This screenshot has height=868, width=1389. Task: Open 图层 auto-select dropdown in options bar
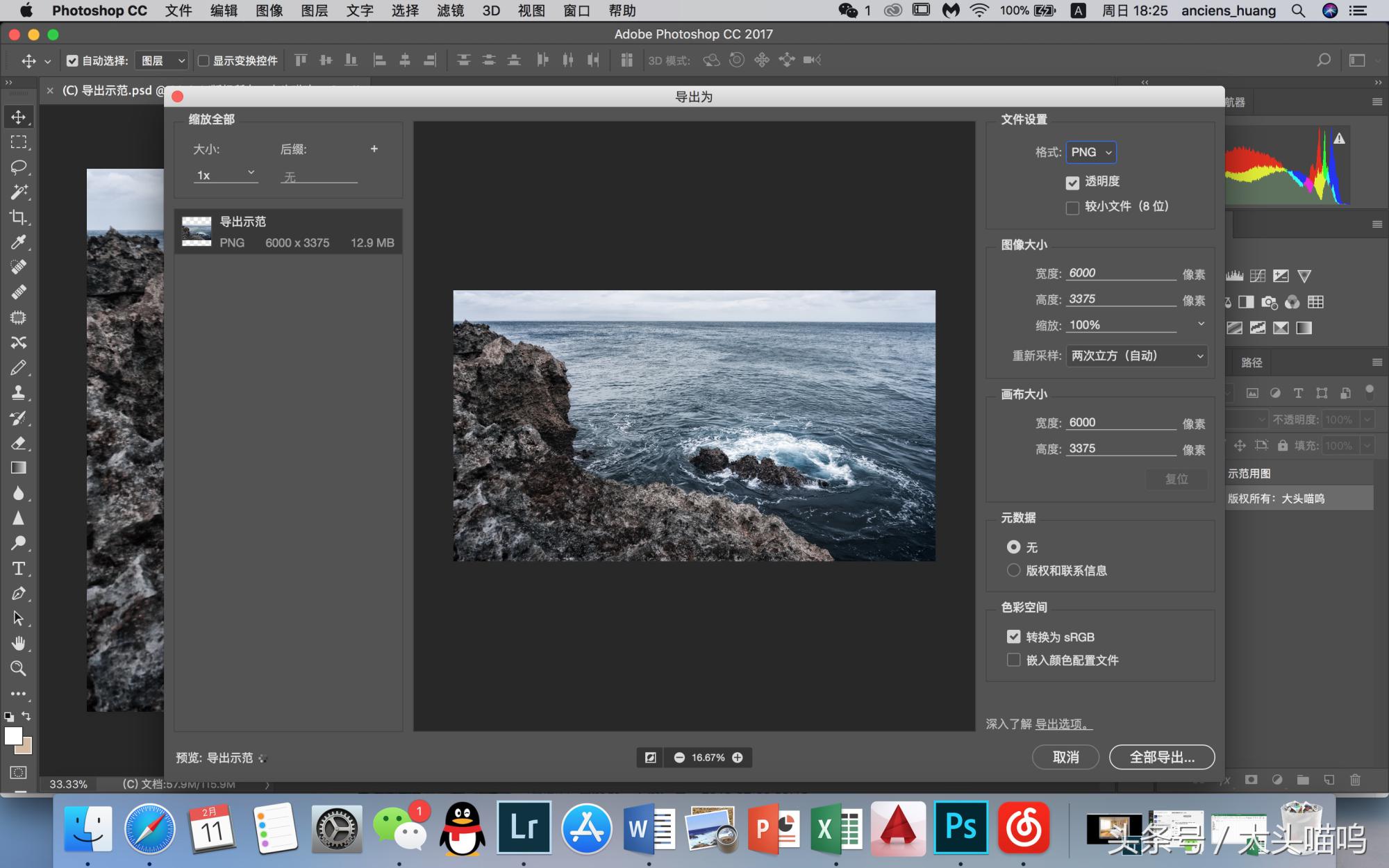coord(162,61)
